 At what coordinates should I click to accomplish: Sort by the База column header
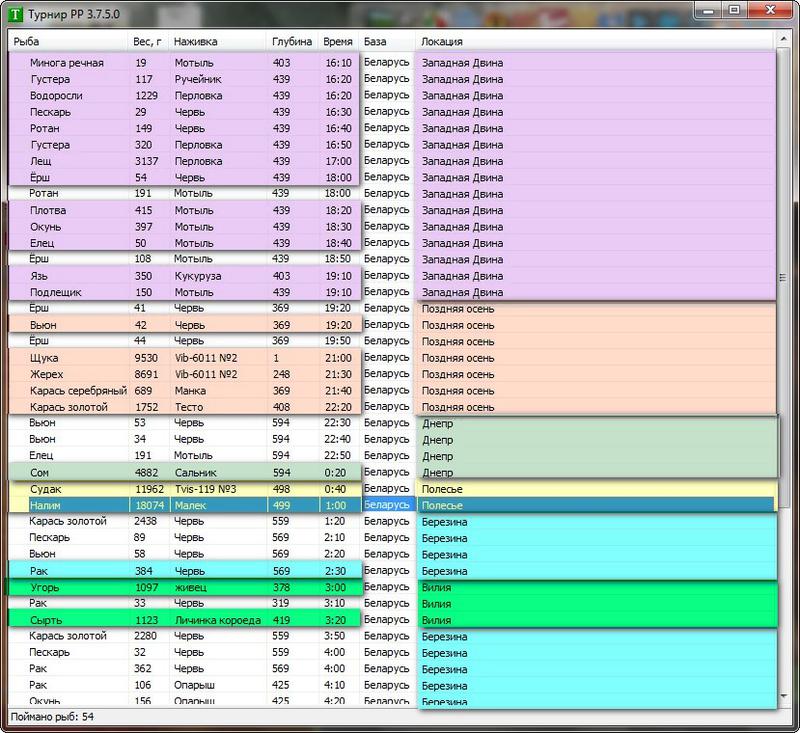click(x=388, y=41)
